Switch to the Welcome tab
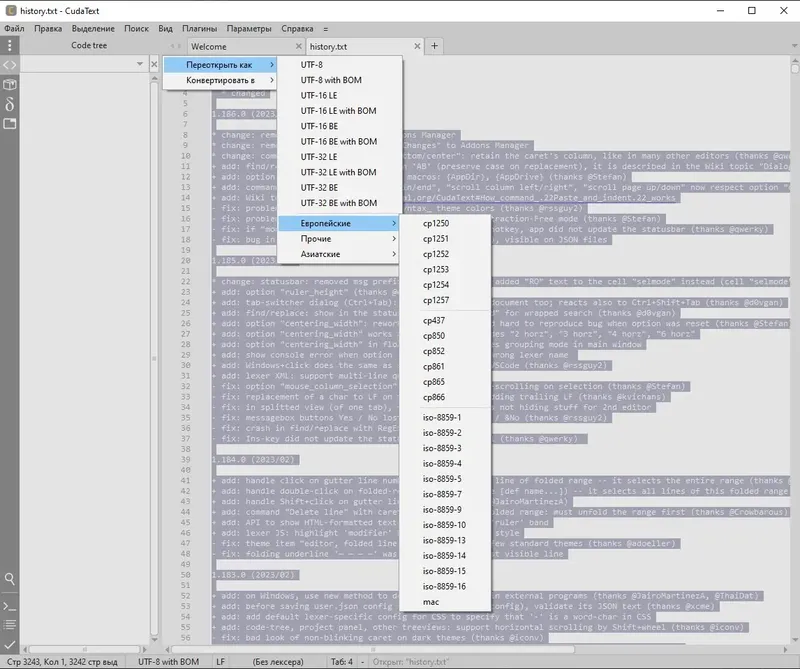 pos(246,46)
